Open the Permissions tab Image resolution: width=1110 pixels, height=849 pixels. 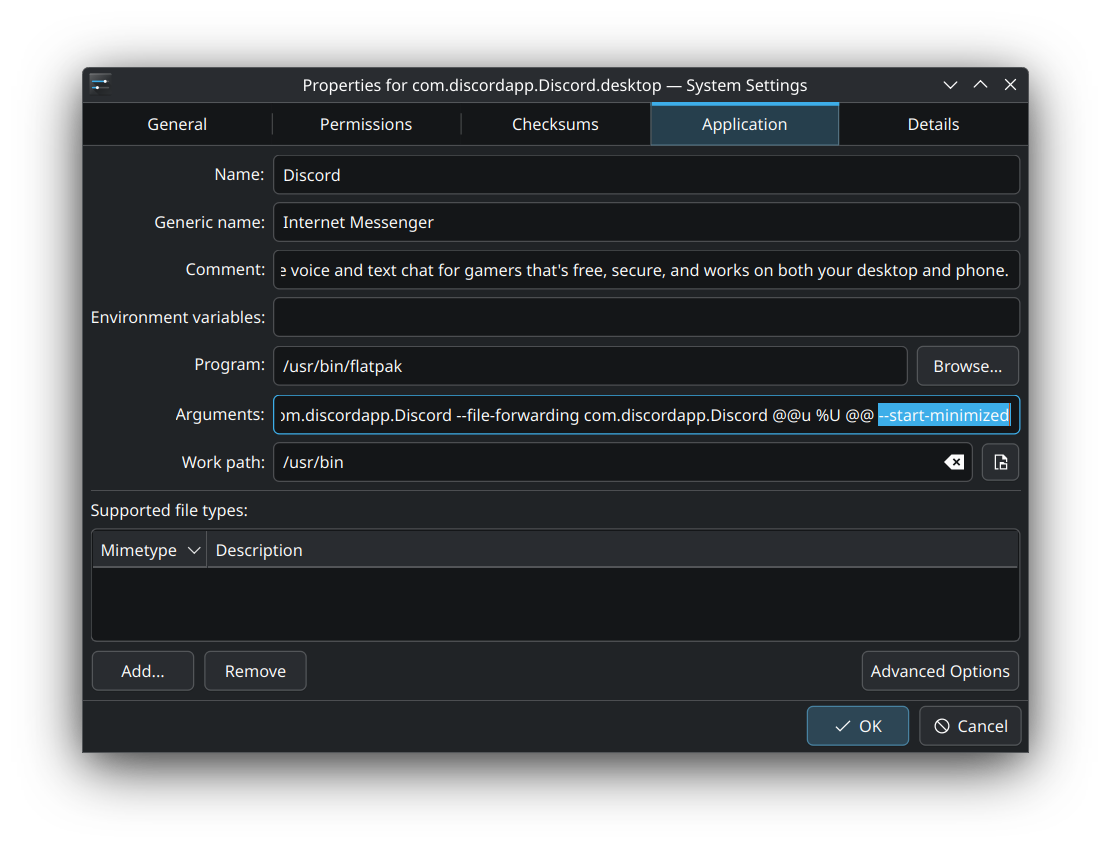click(366, 124)
